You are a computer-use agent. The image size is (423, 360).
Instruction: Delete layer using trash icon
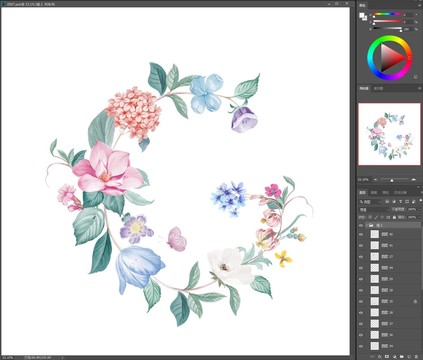point(416,356)
